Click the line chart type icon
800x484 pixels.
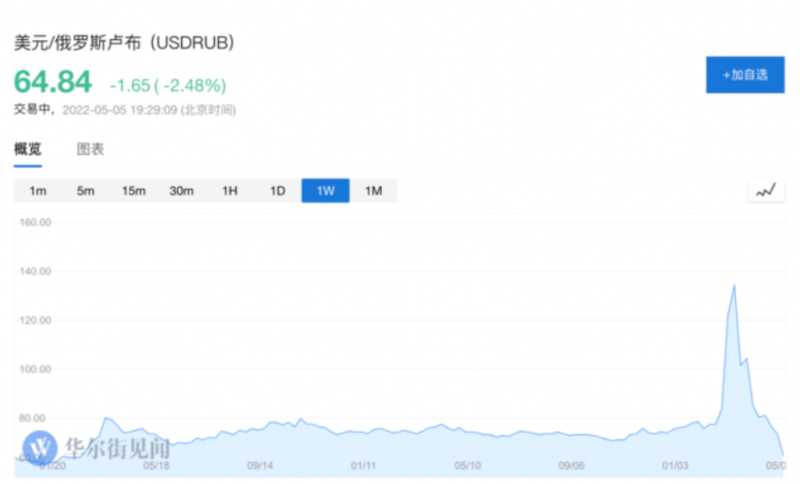[766, 191]
